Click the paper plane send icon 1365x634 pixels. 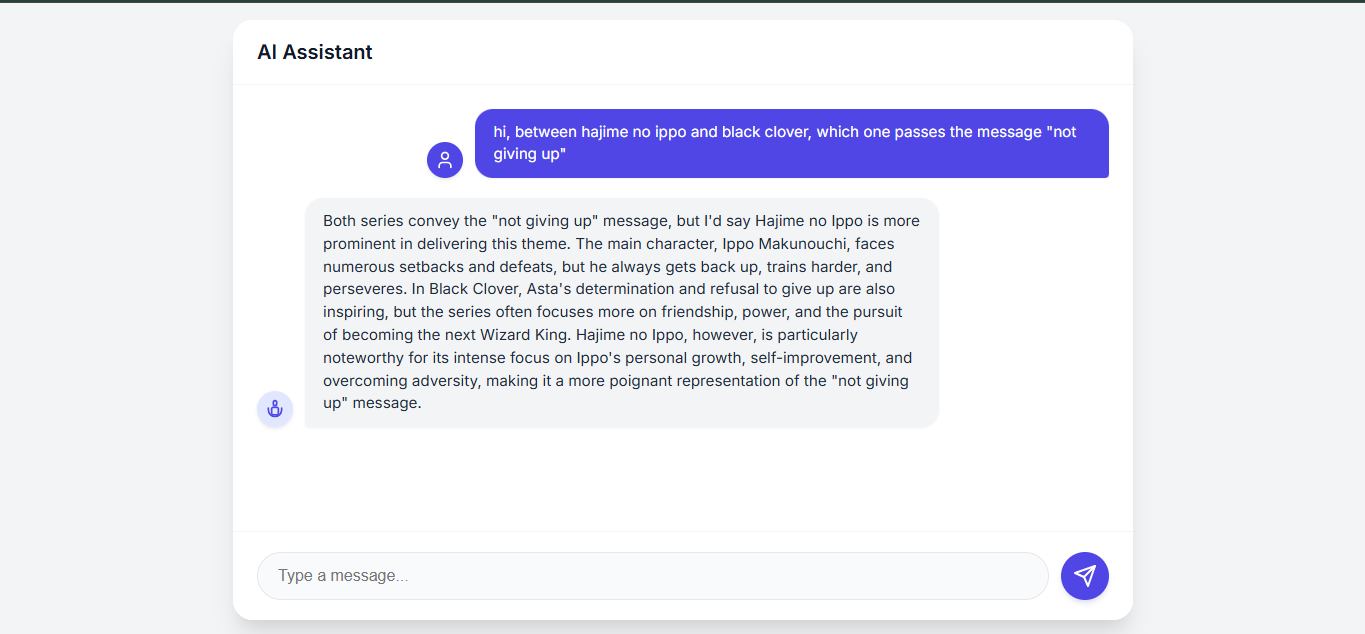(1085, 575)
